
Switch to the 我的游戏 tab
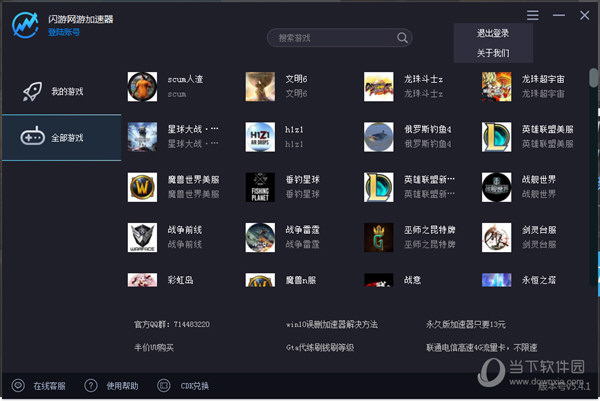pyautogui.click(x=62, y=91)
